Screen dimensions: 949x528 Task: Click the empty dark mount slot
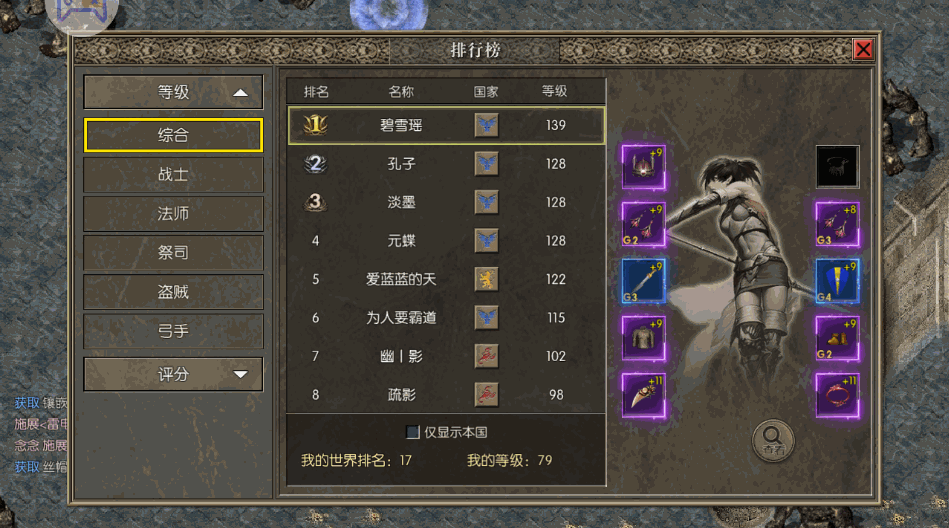click(x=837, y=167)
